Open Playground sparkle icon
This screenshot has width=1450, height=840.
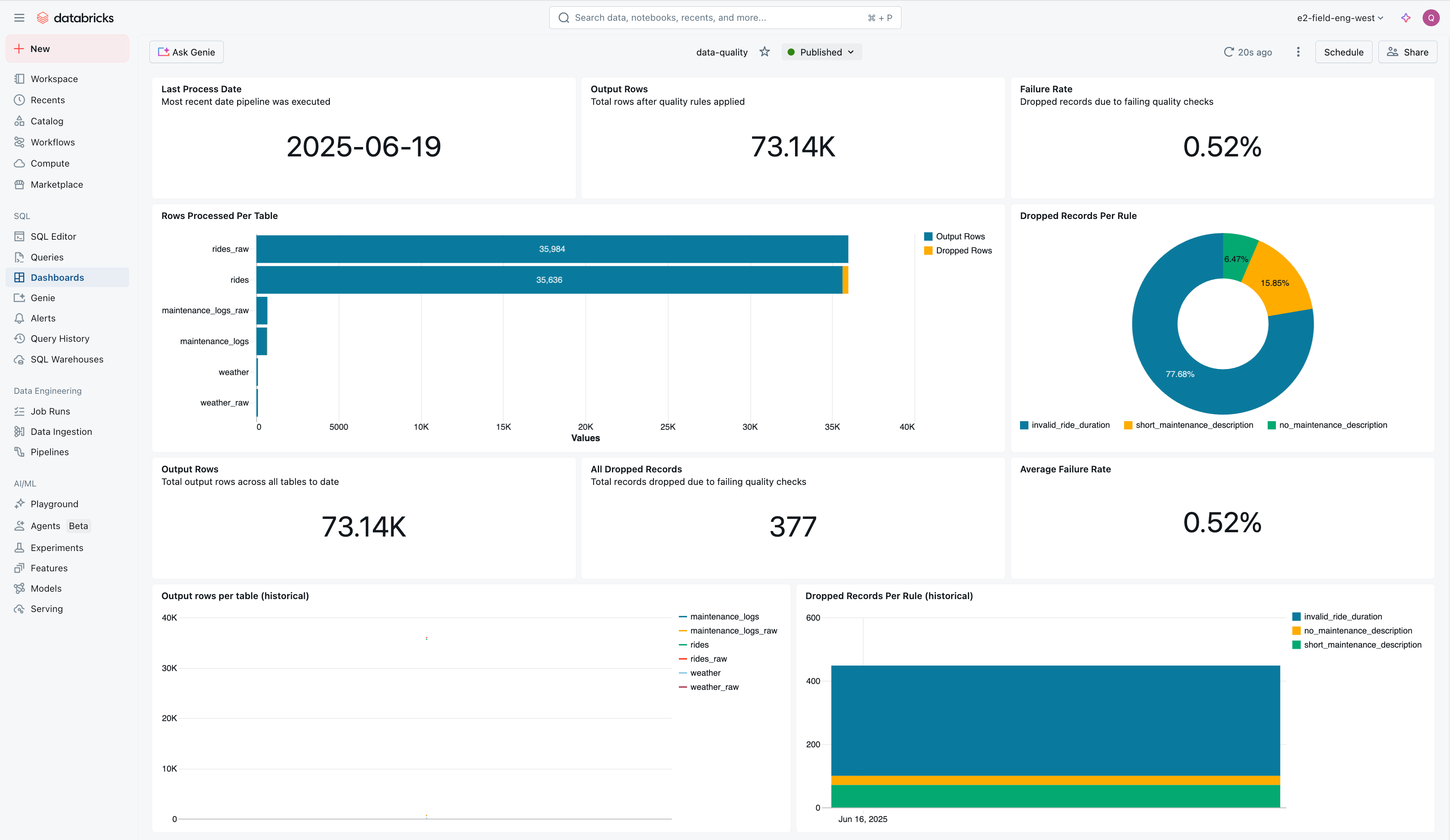click(20, 504)
